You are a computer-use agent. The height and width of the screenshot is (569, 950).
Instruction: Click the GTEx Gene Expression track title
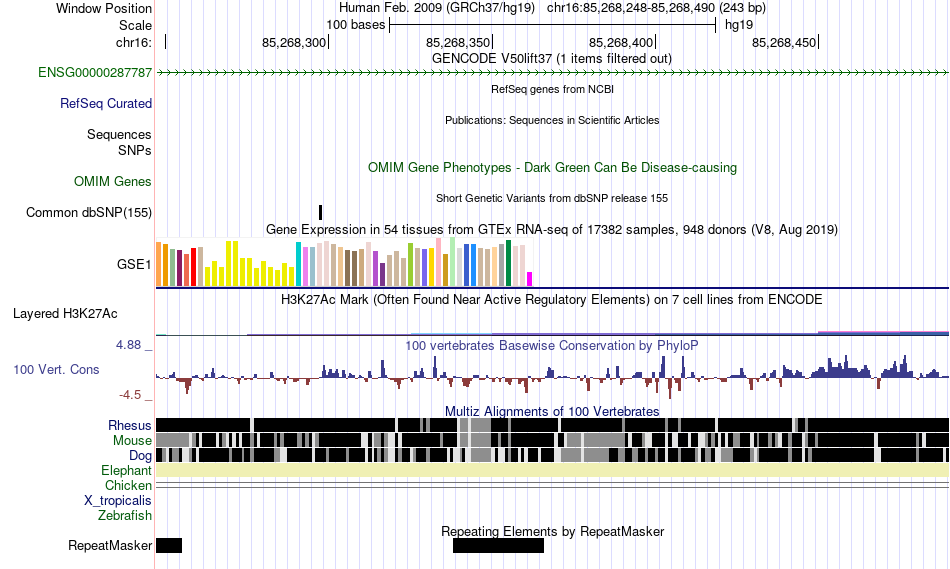552,230
